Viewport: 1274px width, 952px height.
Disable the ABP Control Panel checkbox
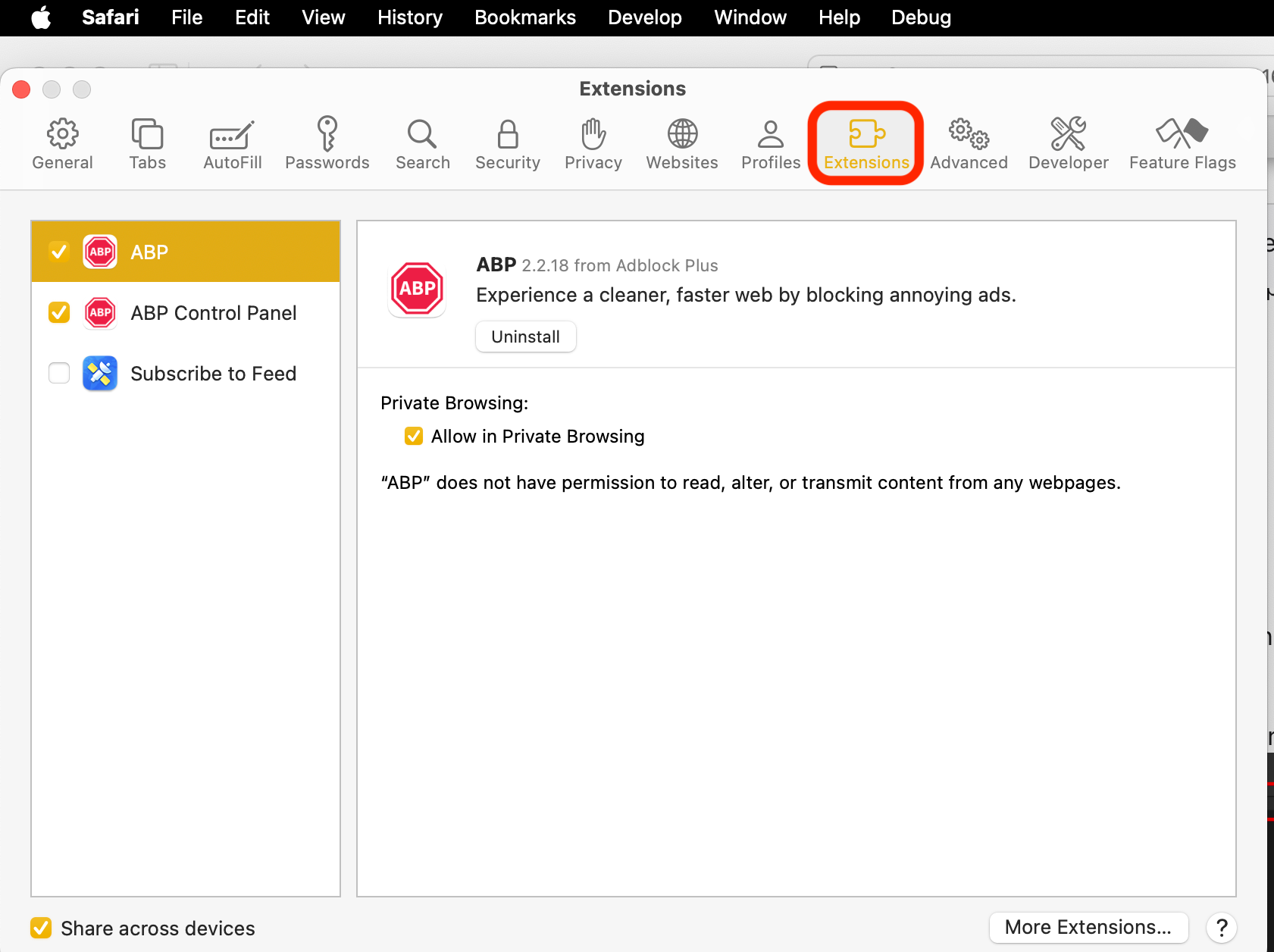[59, 312]
